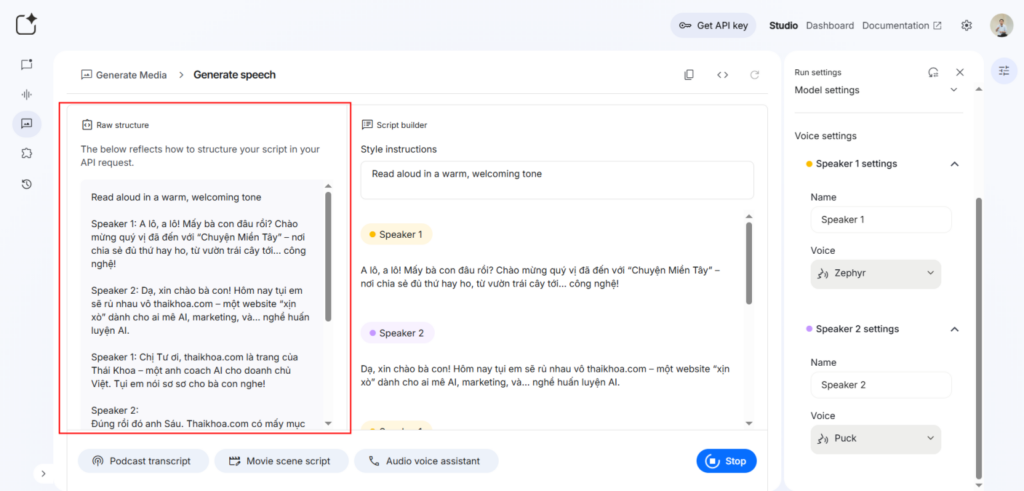
Task: Click the AI Studio logo icon
Action: point(26,24)
